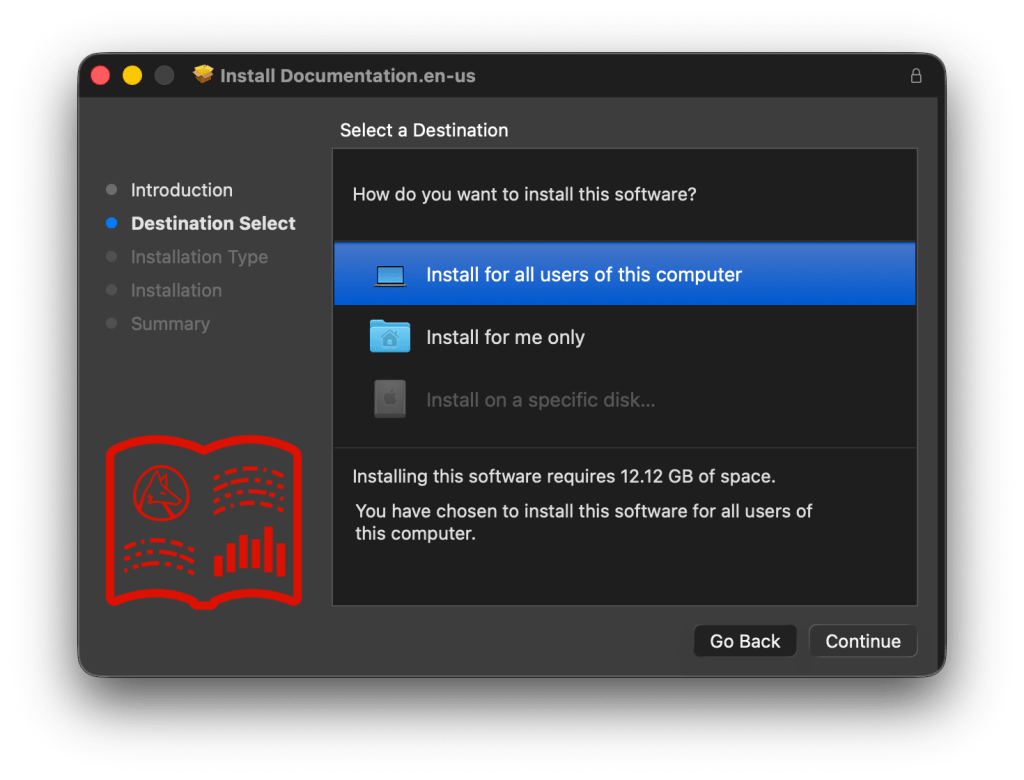Screen dimensions: 1024x780
Task: Click the Installation step in sidebar
Action: tap(176, 291)
